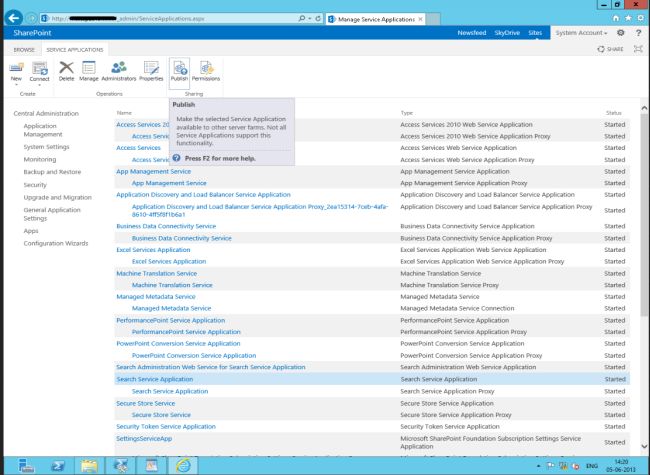Open PowerShell from the taskbar
The image size is (650, 475).
tap(58, 465)
